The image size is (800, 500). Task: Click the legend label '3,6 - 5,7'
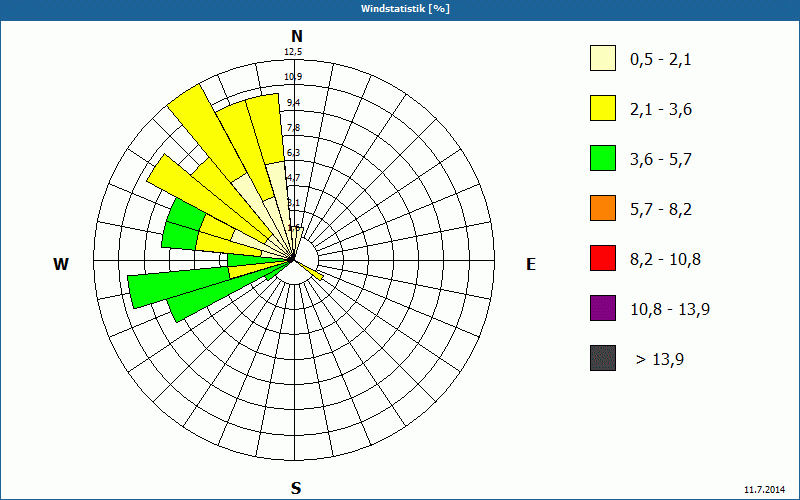click(661, 160)
